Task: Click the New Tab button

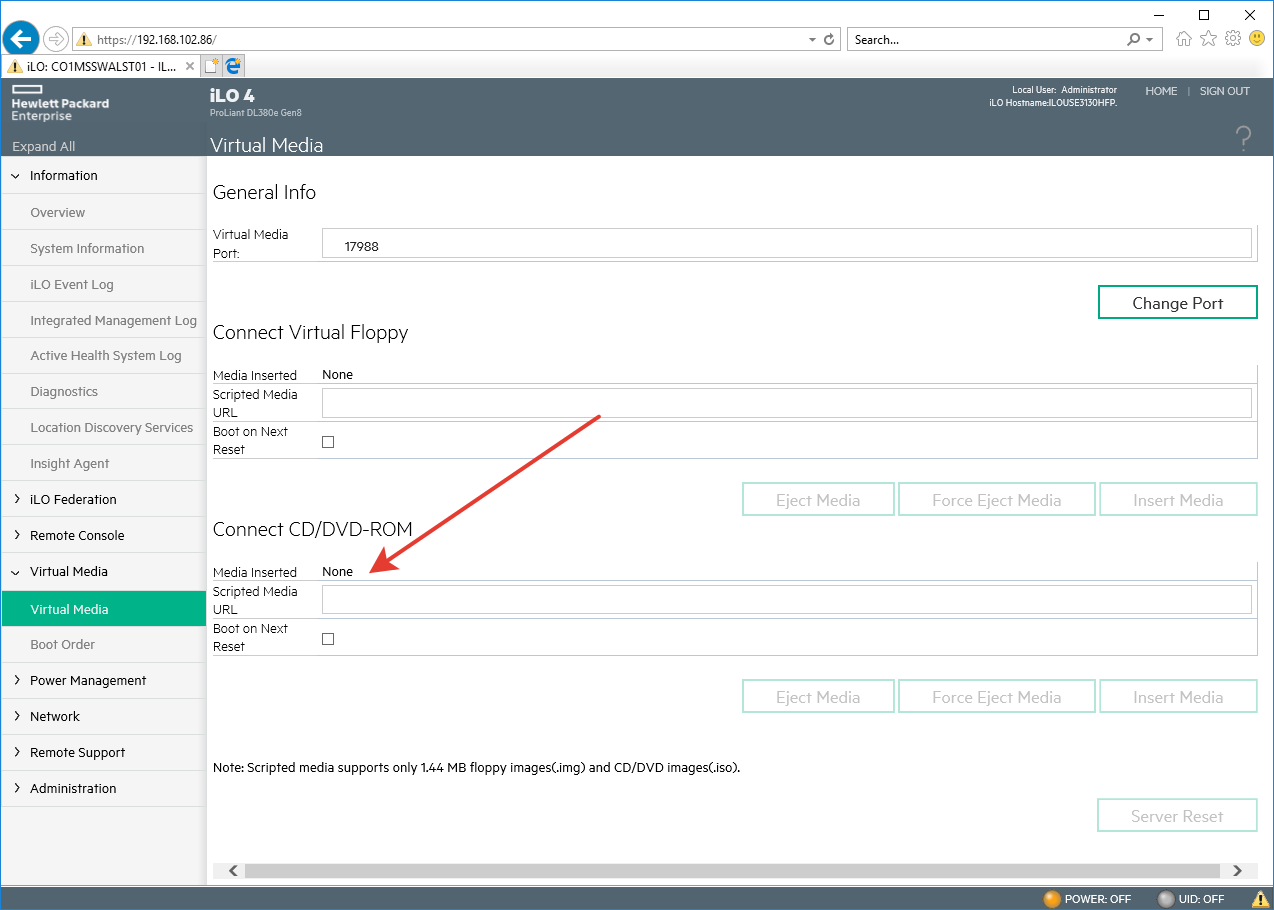Action: tap(211, 66)
